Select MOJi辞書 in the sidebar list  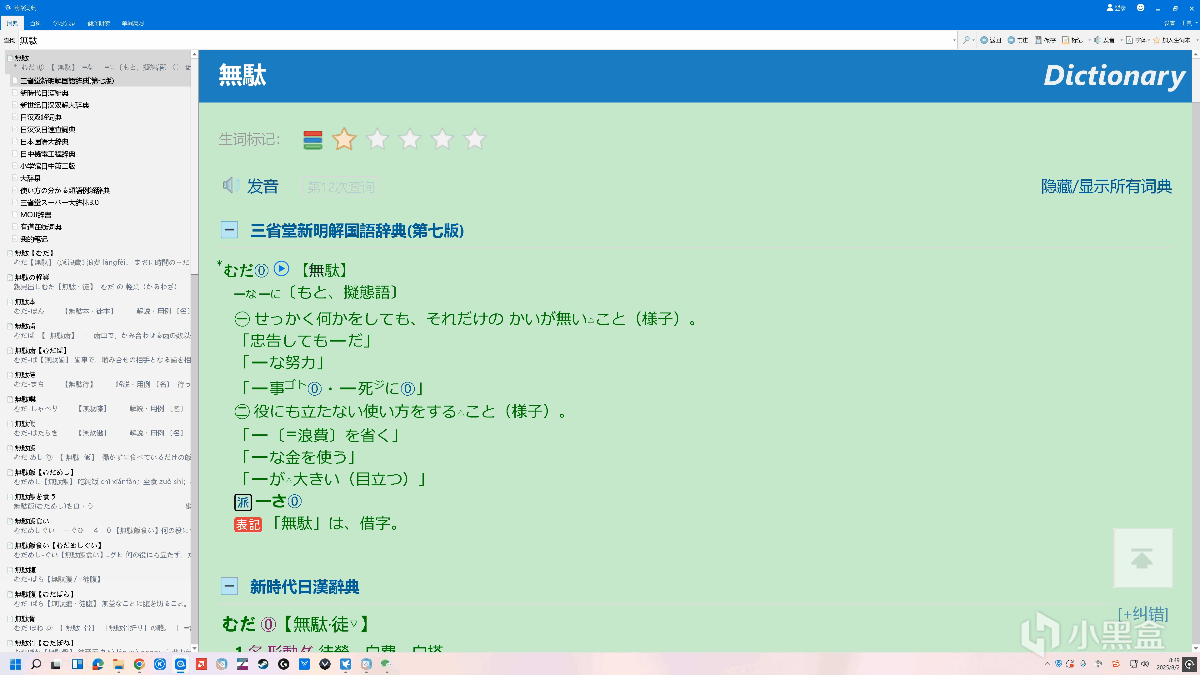pyautogui.click(x=36, y=214)
